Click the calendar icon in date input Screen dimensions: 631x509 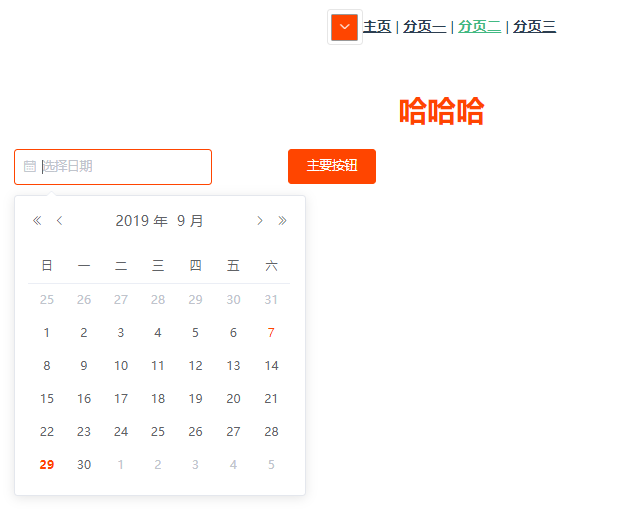(x=30, y=166)
